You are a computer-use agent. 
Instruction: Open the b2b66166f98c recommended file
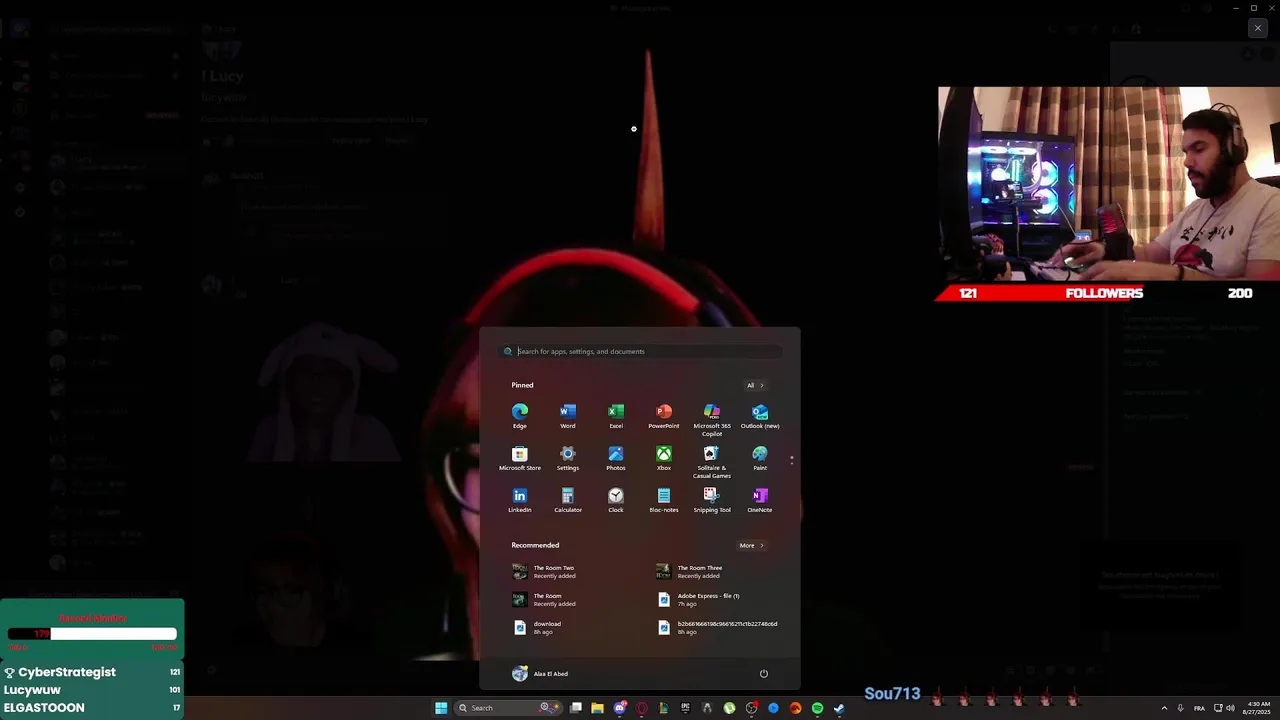tap(719, 627)
